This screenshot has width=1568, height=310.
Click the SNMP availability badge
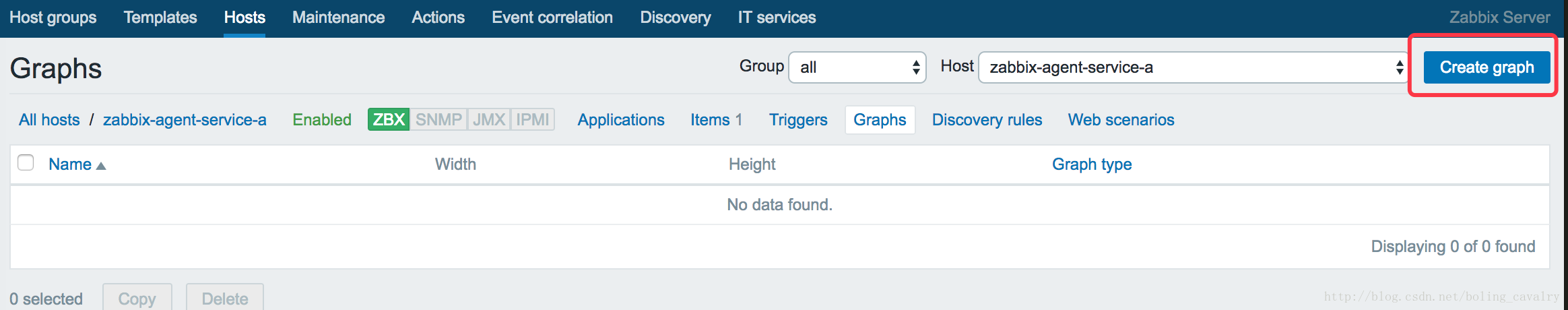438,120
